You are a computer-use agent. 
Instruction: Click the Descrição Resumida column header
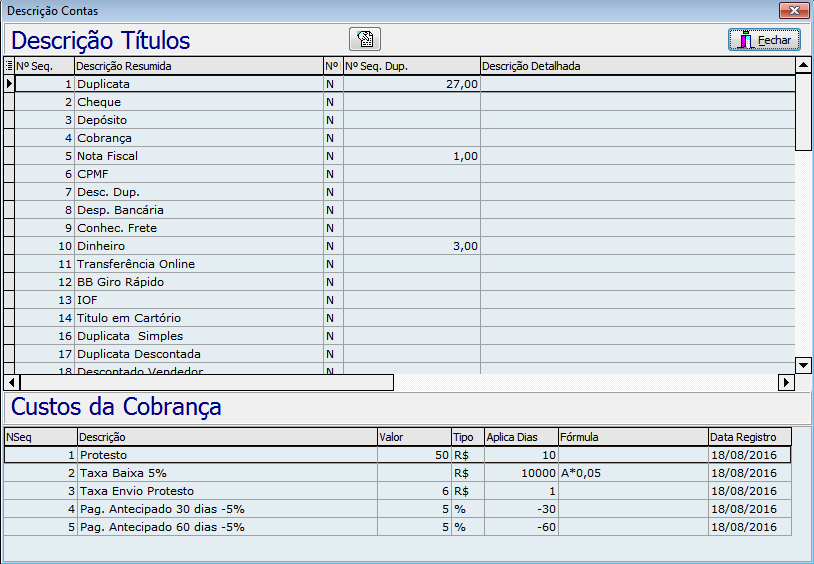tap(199, 66)
